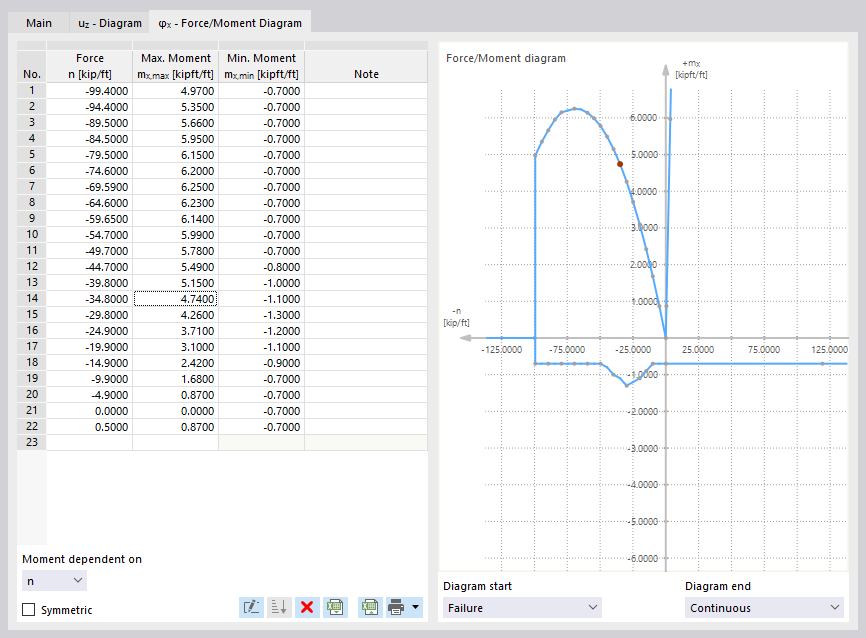Viewport: 866px width, 638px height.
Task: Click force cell -4.9000
Action: 89,395
